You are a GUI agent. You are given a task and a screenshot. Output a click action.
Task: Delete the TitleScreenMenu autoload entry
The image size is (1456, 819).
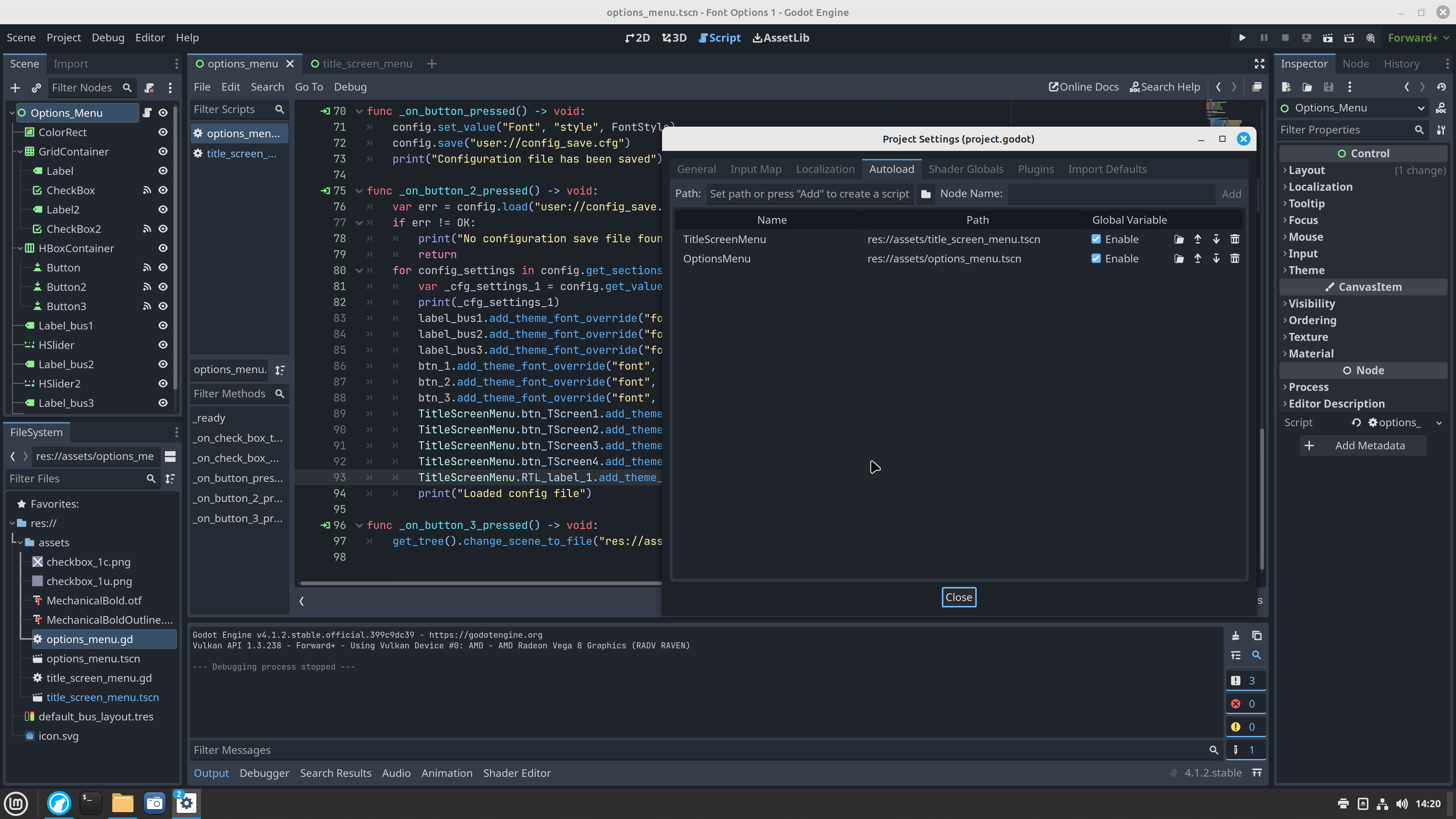[x=1235, y=239]
